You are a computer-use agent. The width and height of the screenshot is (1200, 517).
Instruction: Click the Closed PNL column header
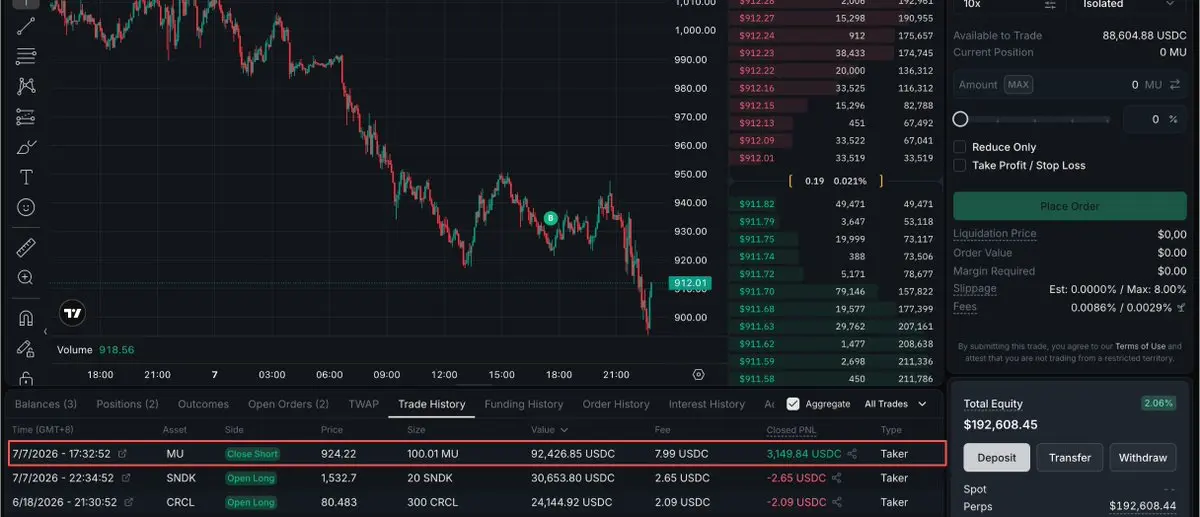pyautogui.click(x=793, y=430)
